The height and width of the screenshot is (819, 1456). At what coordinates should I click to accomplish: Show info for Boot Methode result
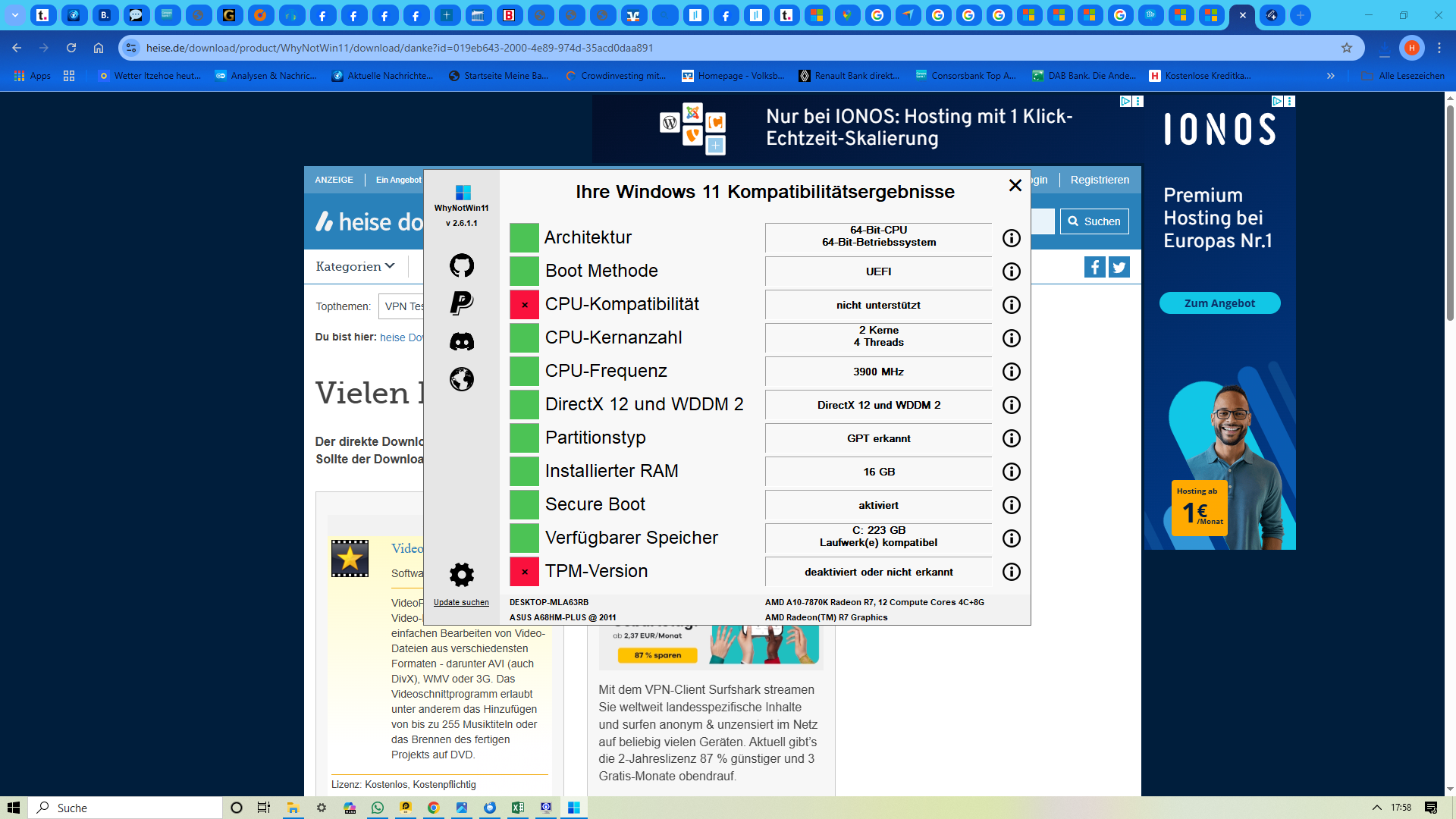click(1011, 271)
